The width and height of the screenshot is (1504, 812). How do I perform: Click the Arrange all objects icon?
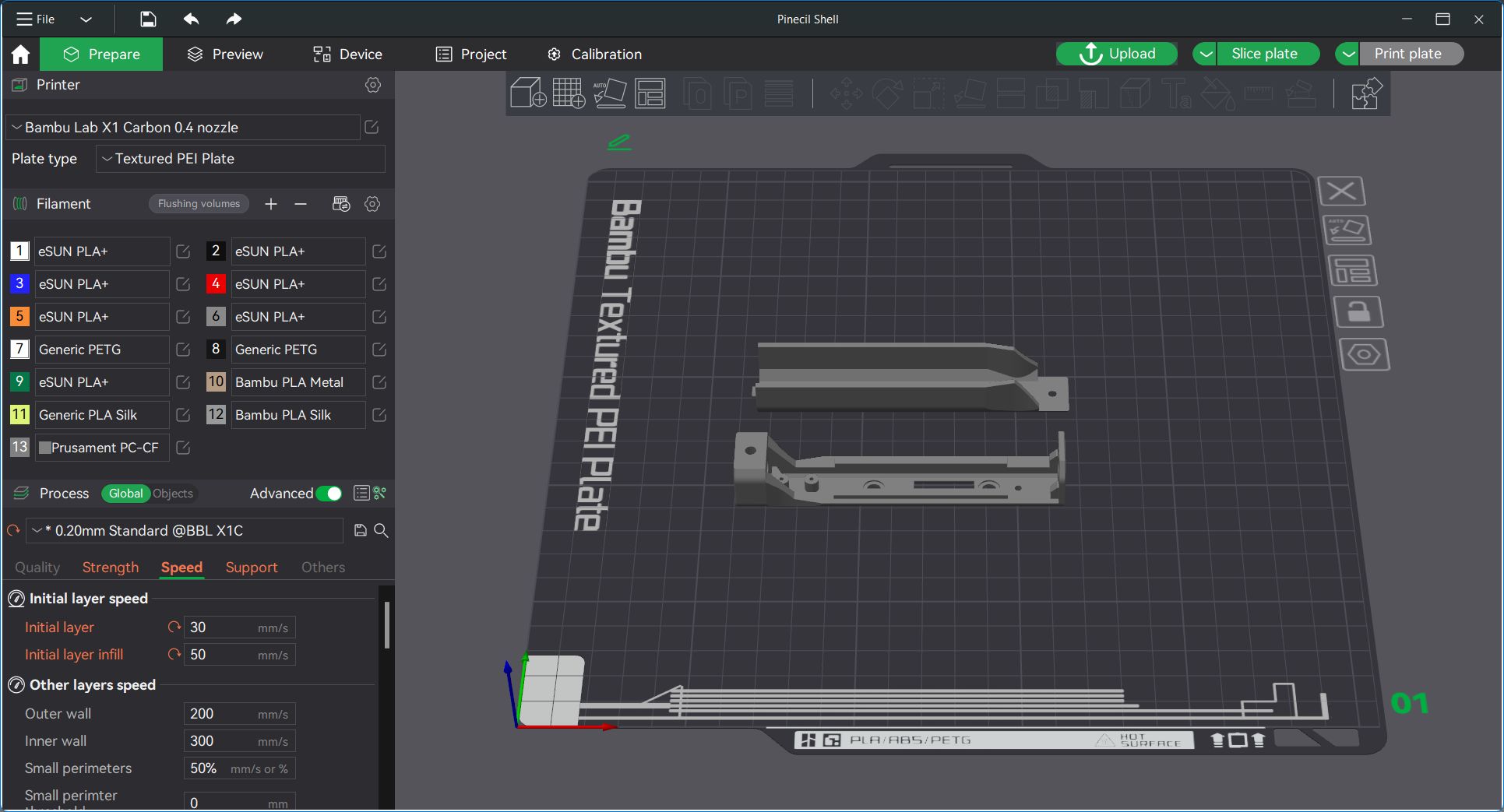650,93
